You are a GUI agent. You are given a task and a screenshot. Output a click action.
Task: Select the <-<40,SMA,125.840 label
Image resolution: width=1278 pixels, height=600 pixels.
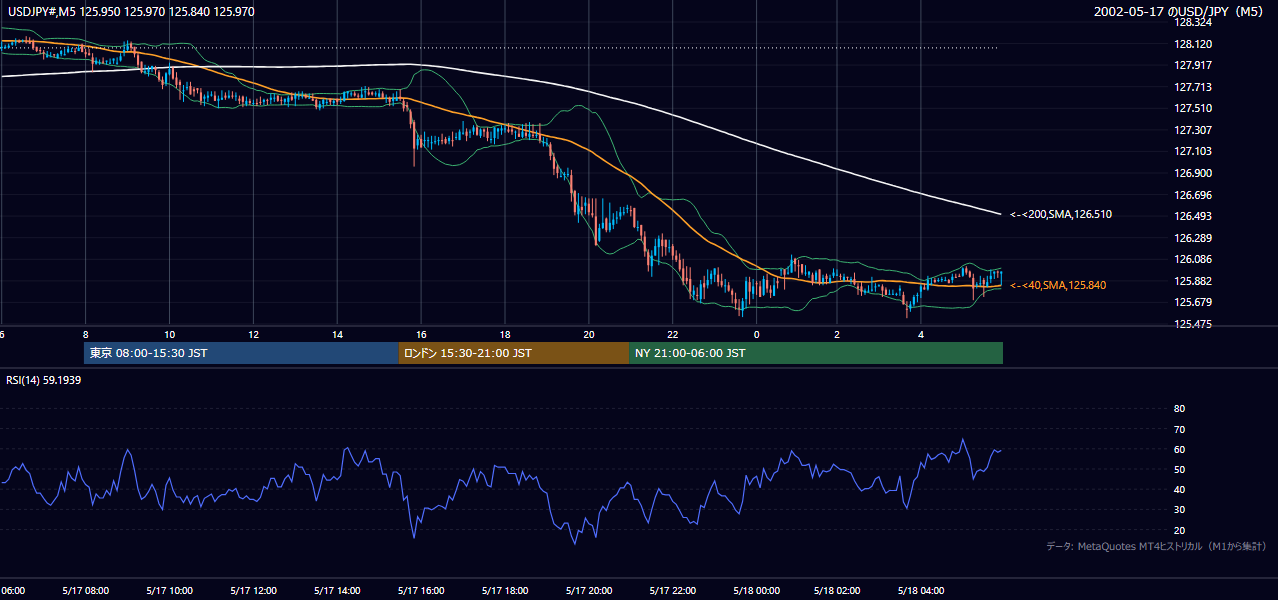click(1058, 285)
